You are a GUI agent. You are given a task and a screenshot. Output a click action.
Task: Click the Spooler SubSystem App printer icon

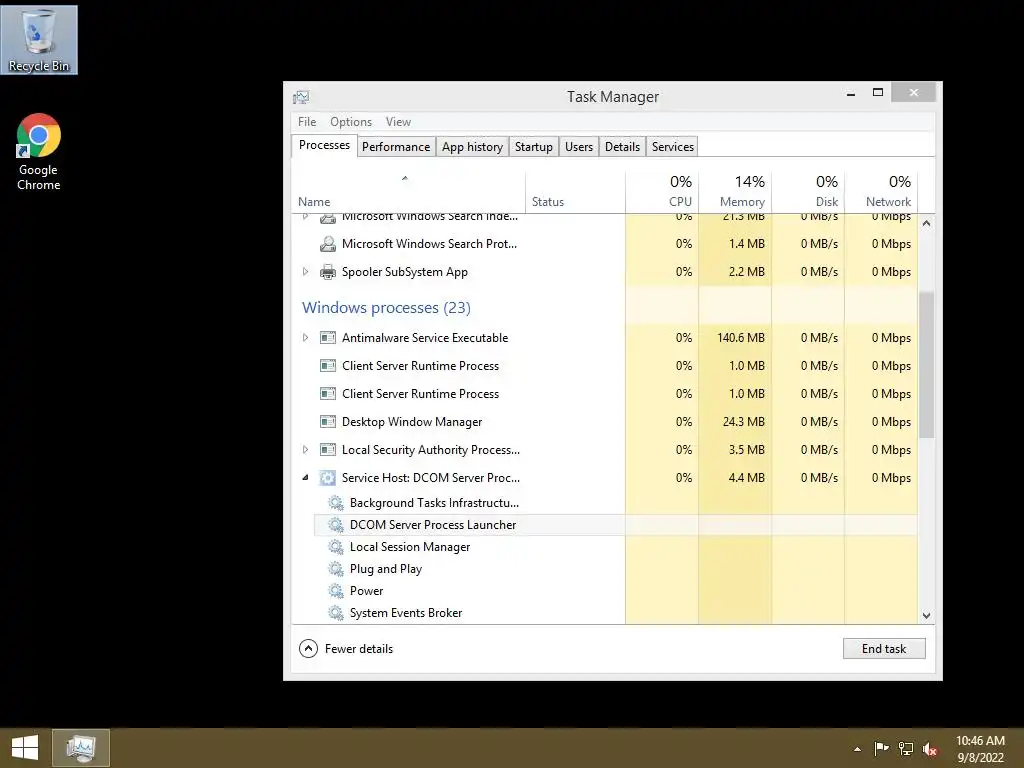(327, 272)
